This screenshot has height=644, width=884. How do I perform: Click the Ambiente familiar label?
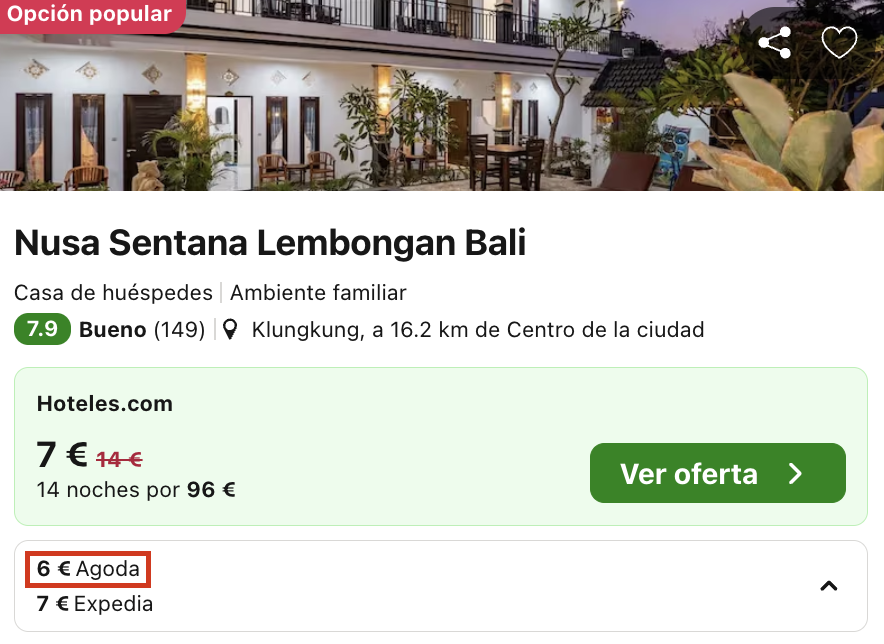coord(318,293)
